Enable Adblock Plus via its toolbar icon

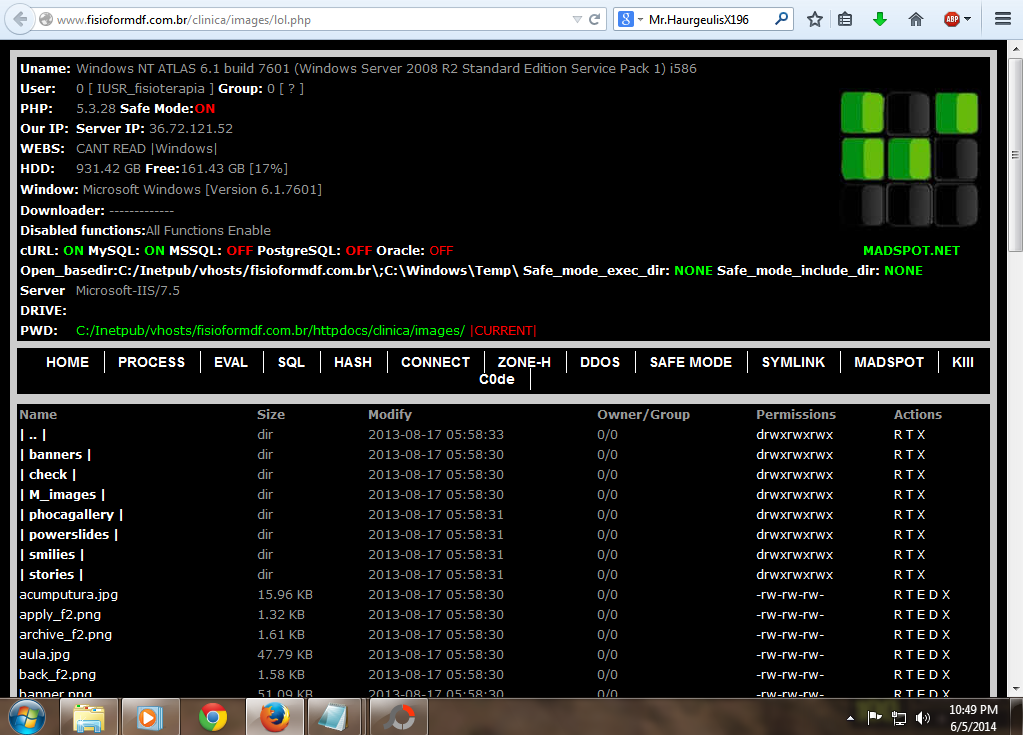pyautogui.click(x=952, y=18)
